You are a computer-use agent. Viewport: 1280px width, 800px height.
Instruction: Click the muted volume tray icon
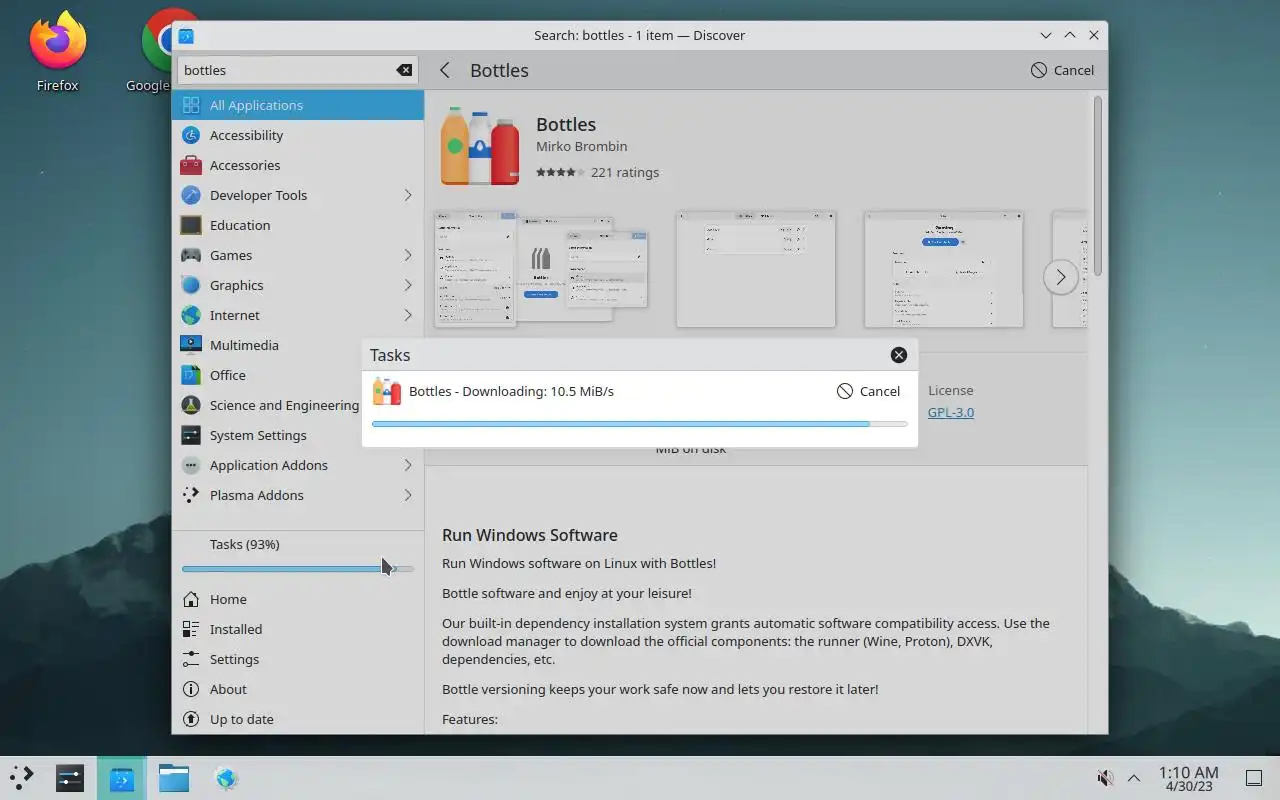(x=1105, y=778)
